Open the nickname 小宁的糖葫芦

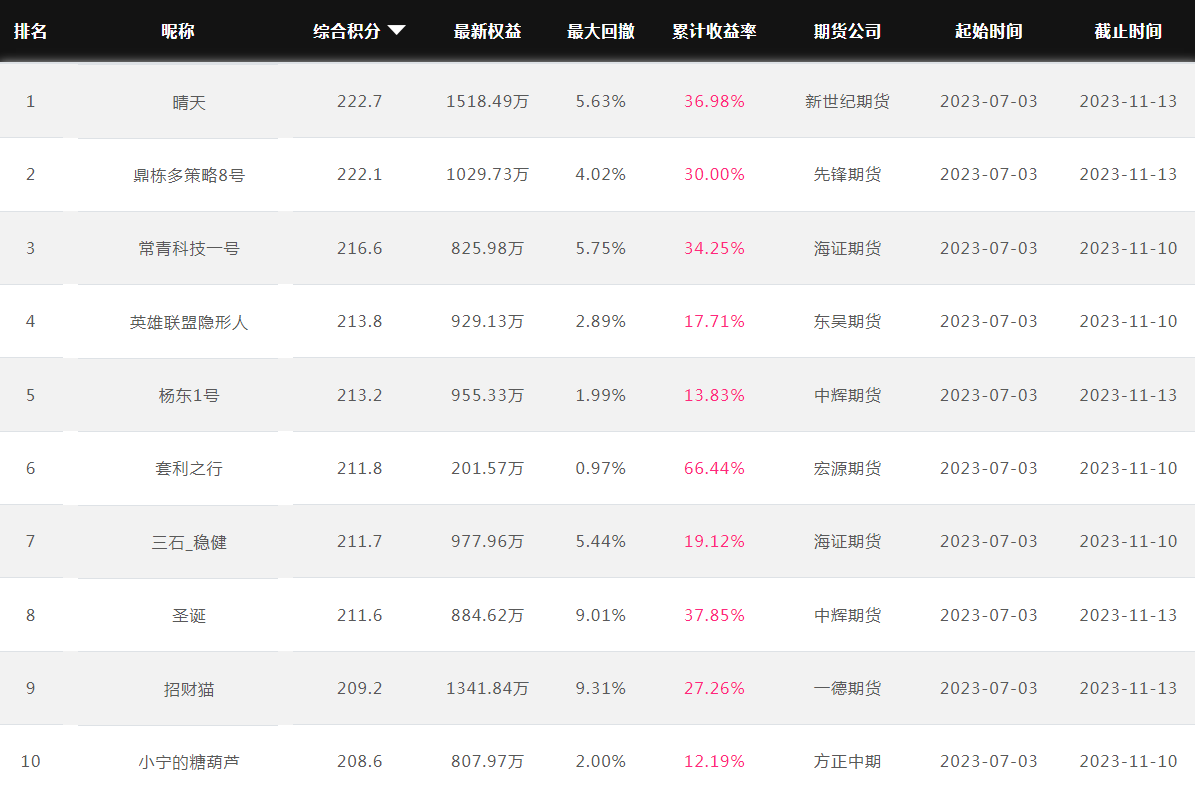[x=189, y=762]
